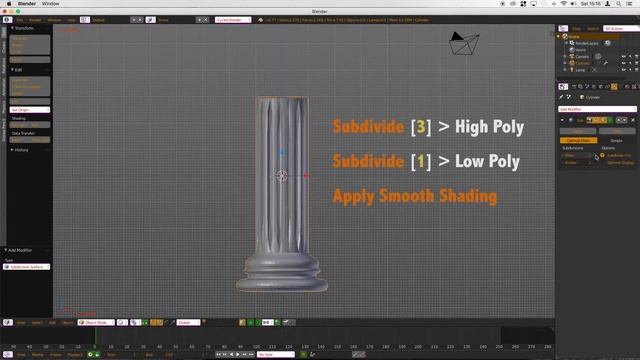Click the Mirror button in Transform panel
The height and width of the screenshot is (360, 640).
tap(30, 60)
